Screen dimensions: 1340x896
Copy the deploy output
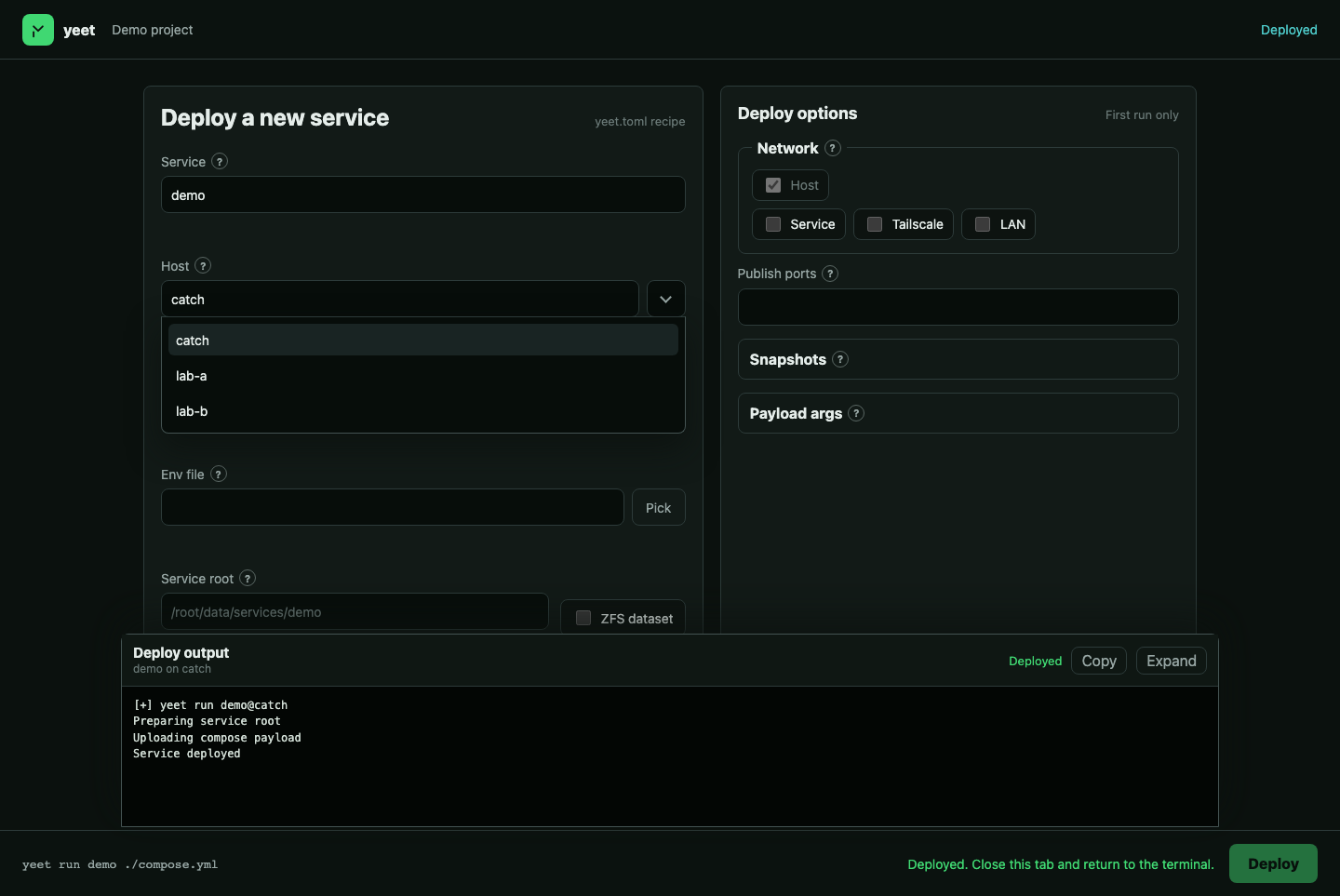(1099, 661)
